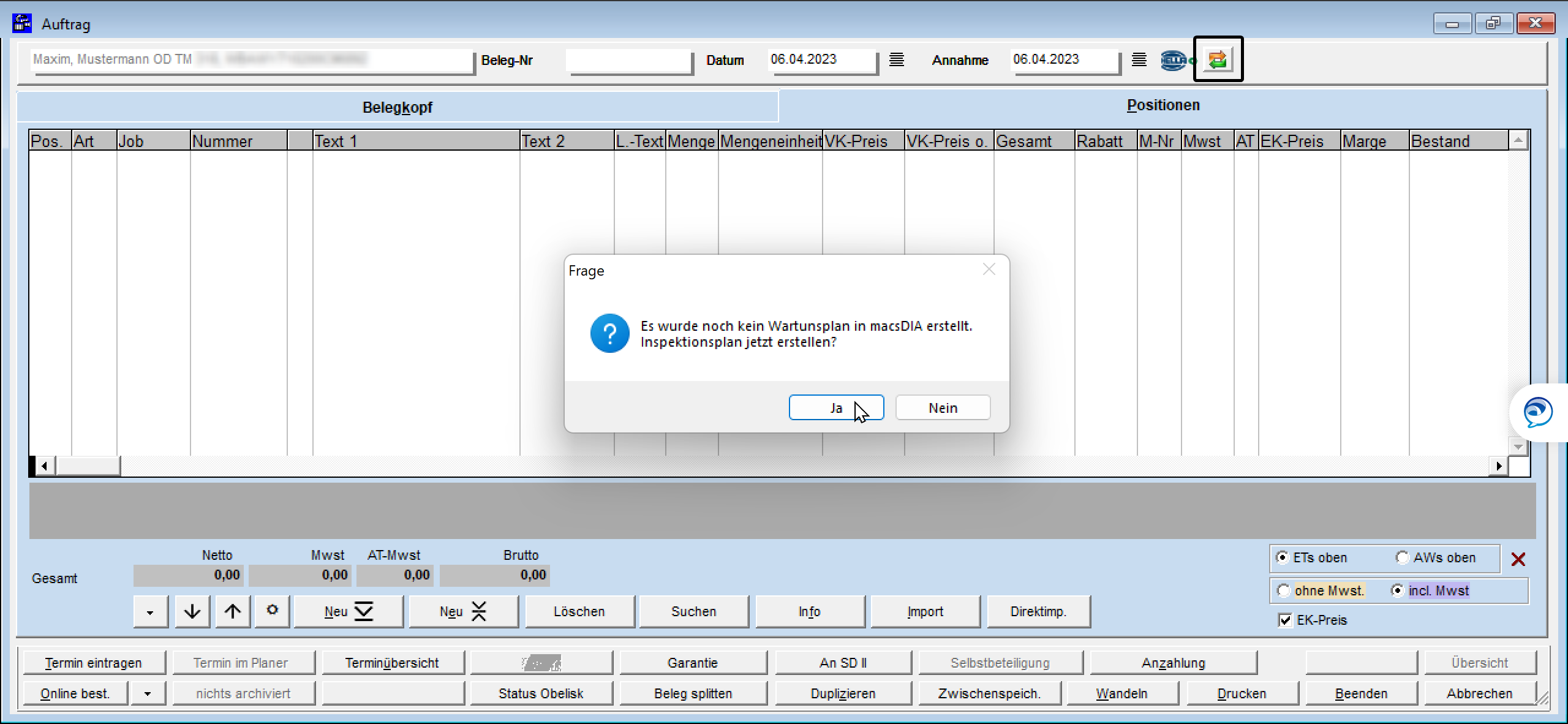Viewport: 1568px width, 724px height.
Task: Switch to the Belegkopf tab
Action: (398, 107)
